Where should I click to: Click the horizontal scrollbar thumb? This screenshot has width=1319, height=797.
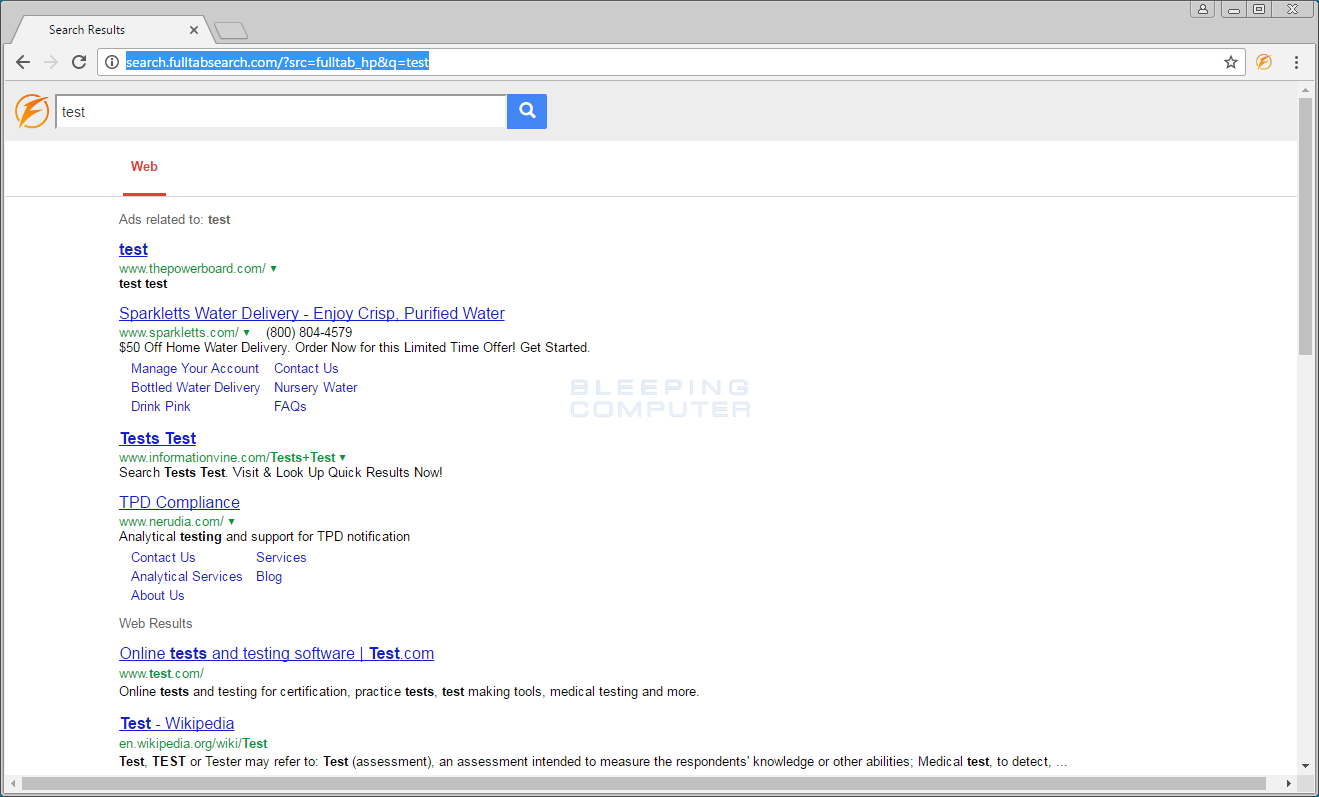[x=644, y=783]
